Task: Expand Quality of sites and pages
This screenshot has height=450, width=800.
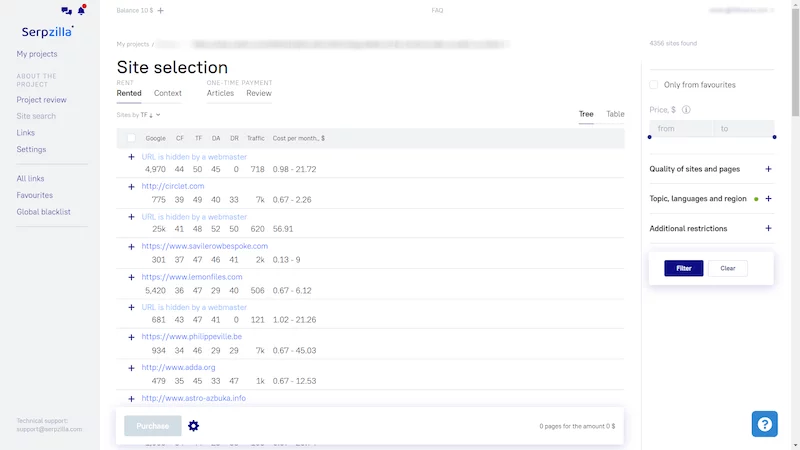Action: tap(768, 169)
